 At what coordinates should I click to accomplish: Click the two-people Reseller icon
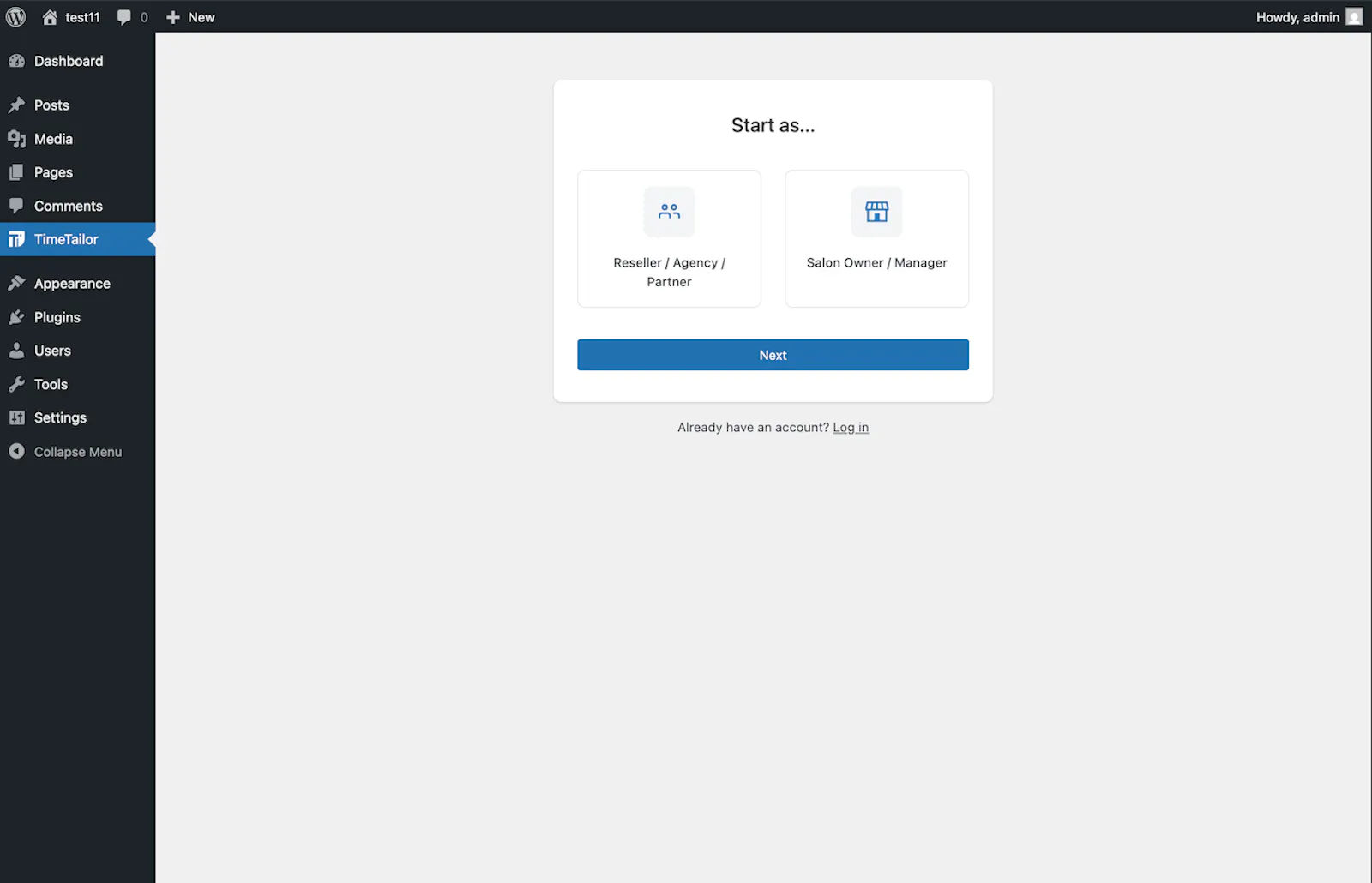pos(669,211)
